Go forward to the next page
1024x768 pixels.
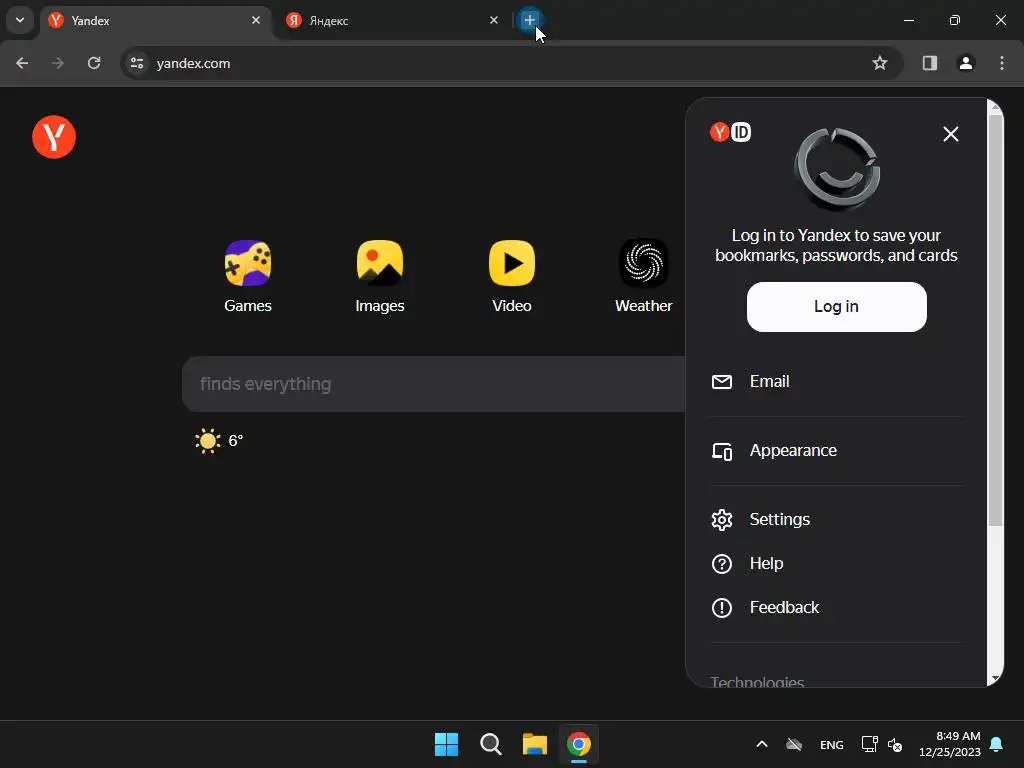tap(58, 63)
